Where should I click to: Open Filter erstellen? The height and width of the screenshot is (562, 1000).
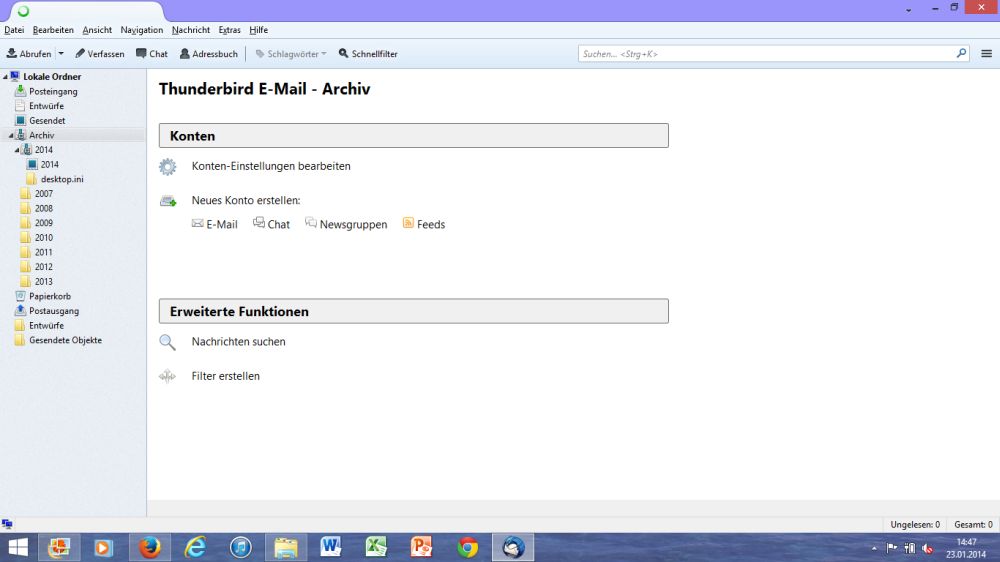226,376
